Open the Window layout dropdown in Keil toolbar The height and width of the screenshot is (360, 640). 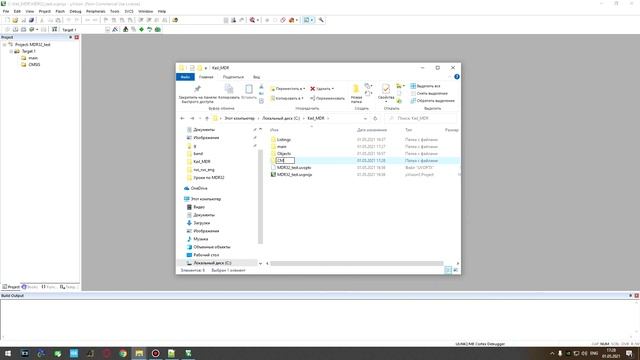tap(312, 20)
